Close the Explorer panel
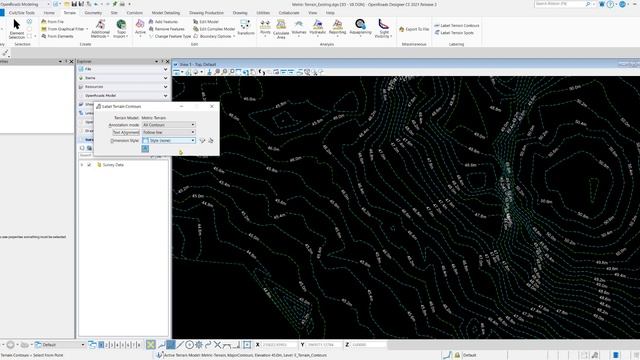Image resolution: width=640 pixels, height=360 pixels. 167,62
